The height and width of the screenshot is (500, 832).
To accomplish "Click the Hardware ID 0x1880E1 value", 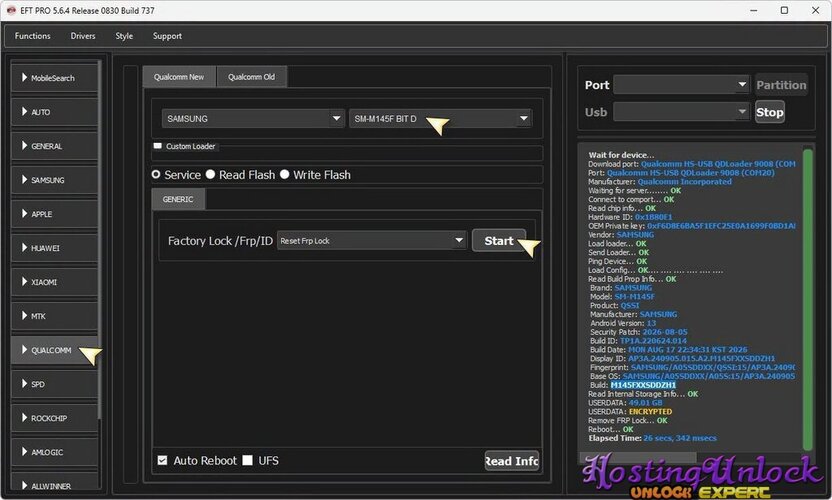I will 653,217.
